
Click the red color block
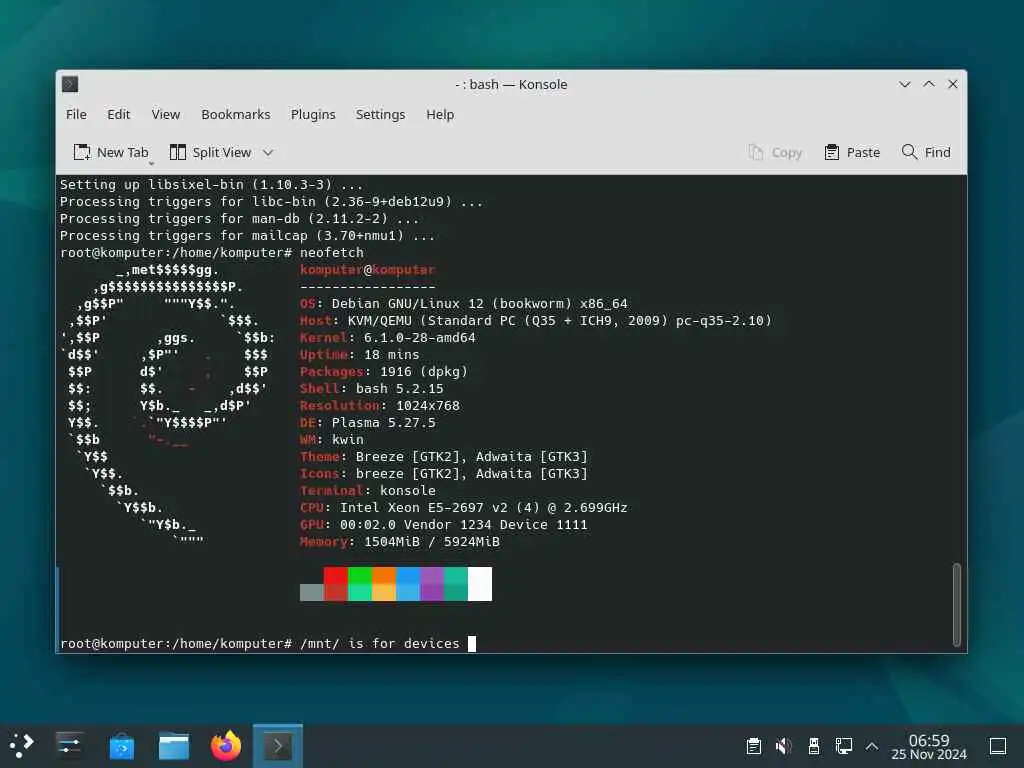click(x=336, y=584)
